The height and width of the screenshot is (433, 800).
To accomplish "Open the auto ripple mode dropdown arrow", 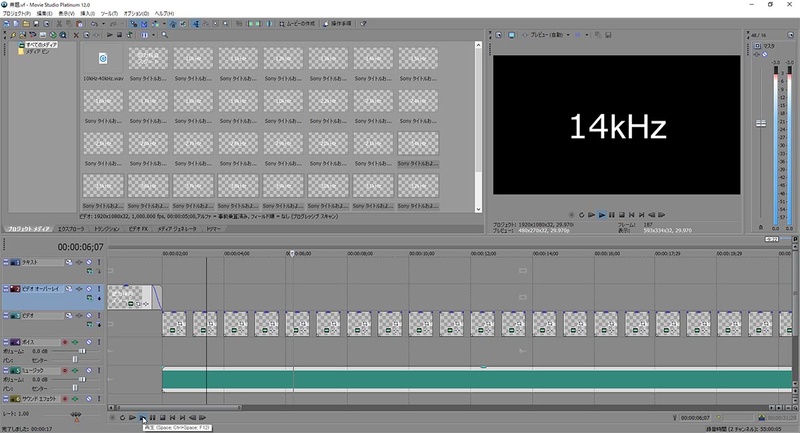I will tap(164, 23).
